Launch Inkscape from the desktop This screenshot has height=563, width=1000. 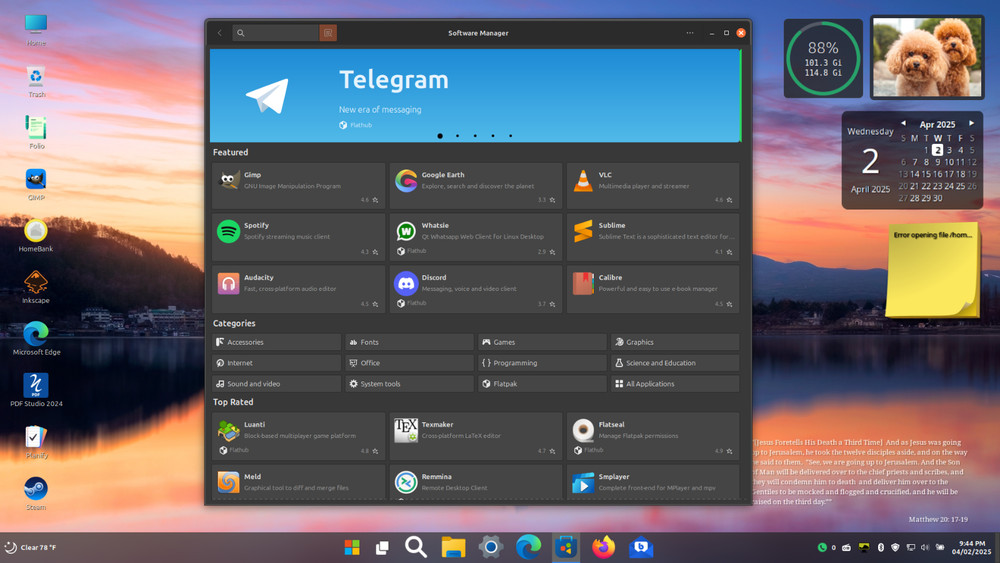(x=36, y=283)
